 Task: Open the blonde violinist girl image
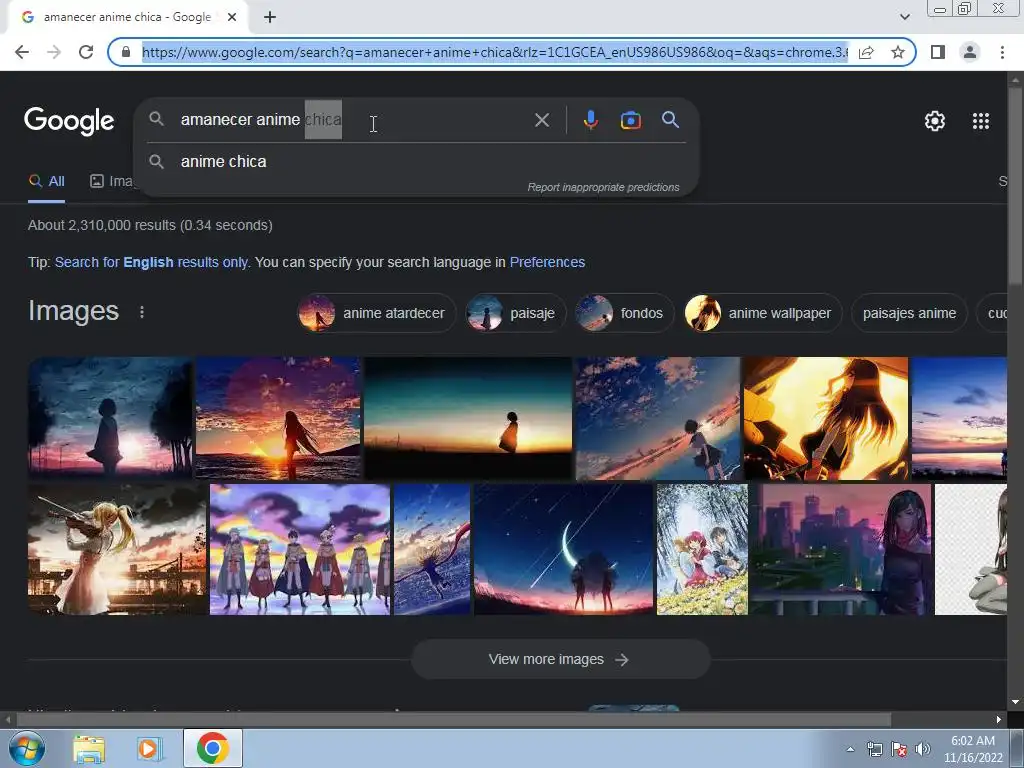[117, 549]
